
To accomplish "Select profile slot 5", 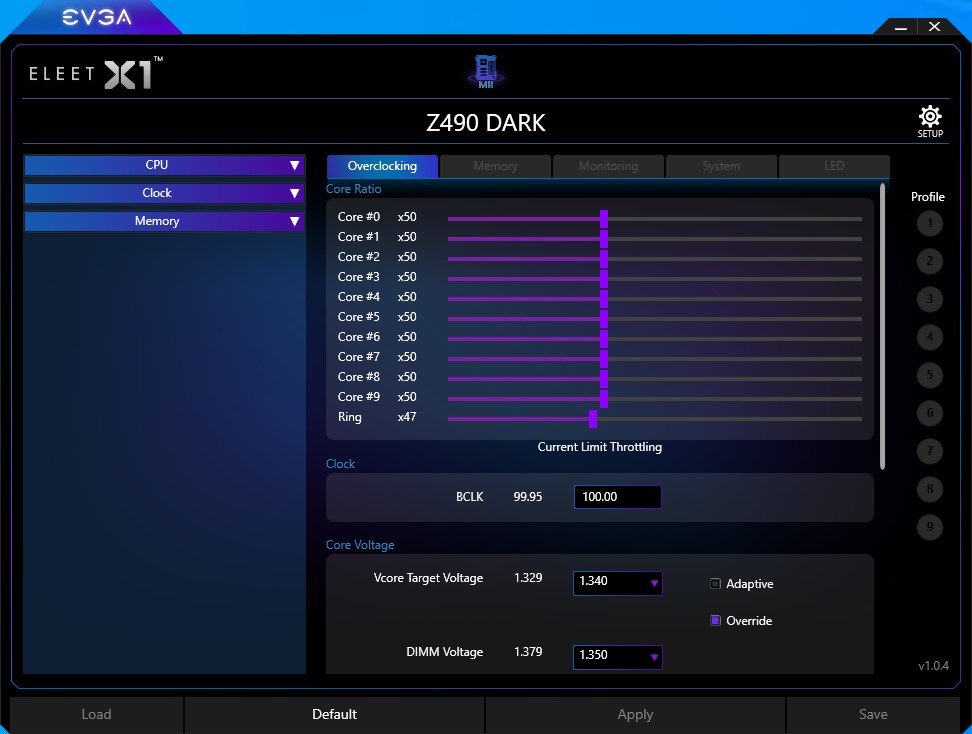I will [x=929, y=375].
